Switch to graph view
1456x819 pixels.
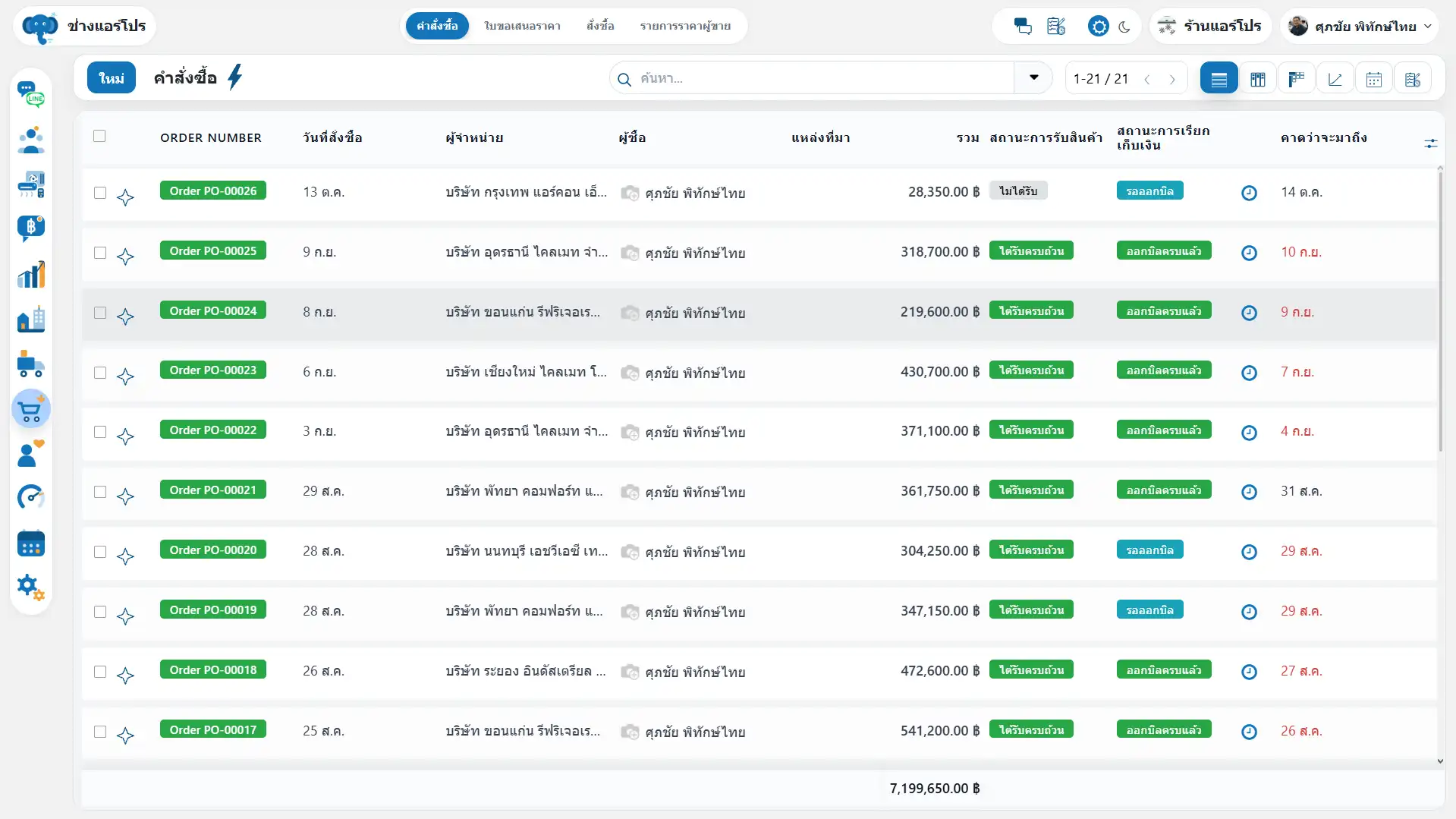pos(1335,78)
